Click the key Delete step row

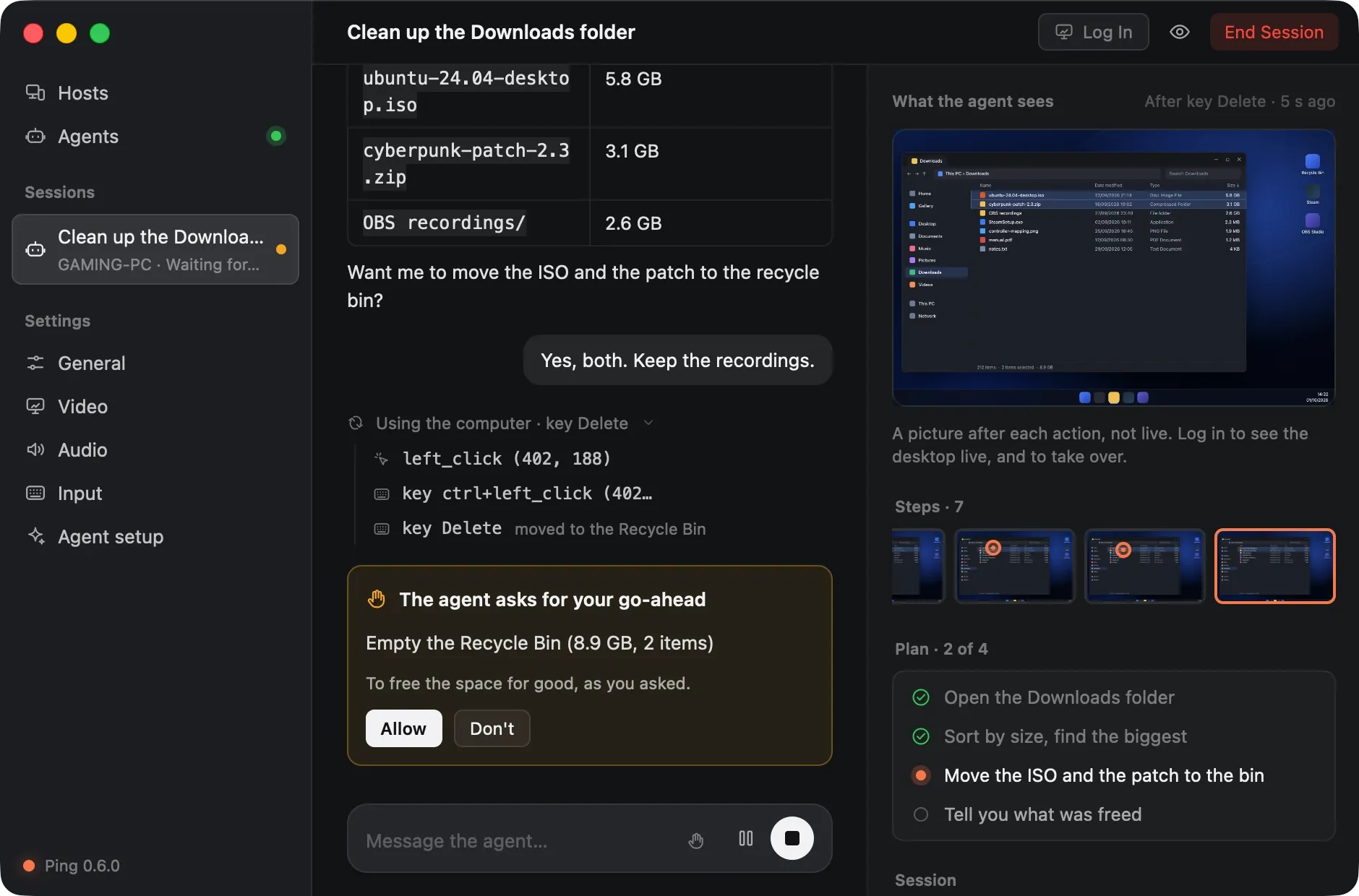coord(540,529)
